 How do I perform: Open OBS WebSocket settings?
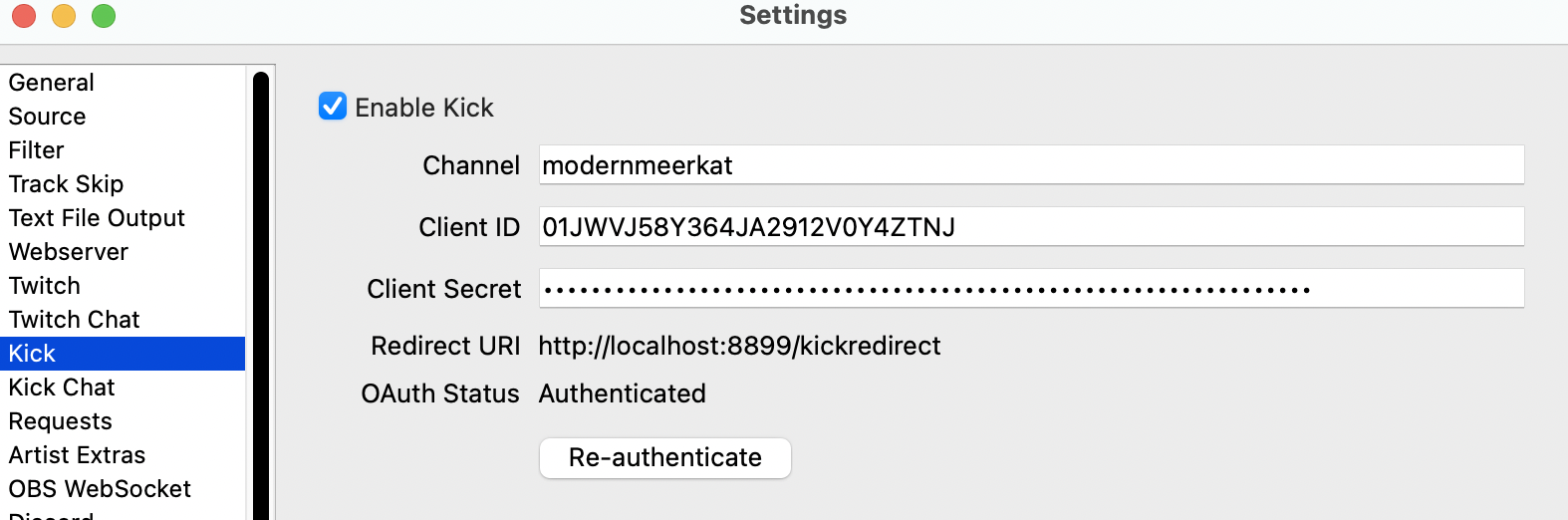[x=100, y=489]
